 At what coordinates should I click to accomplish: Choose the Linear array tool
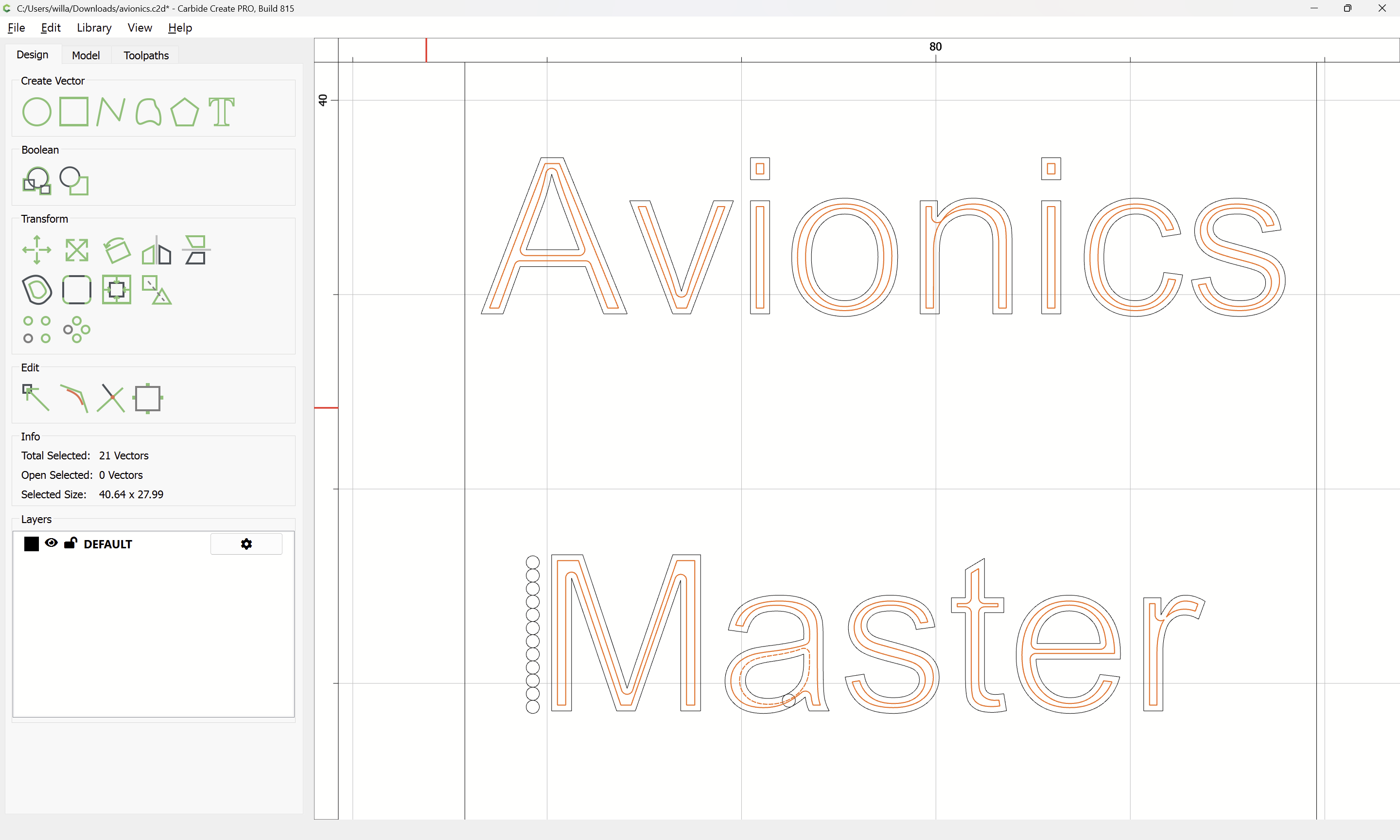tap(37, 330)
